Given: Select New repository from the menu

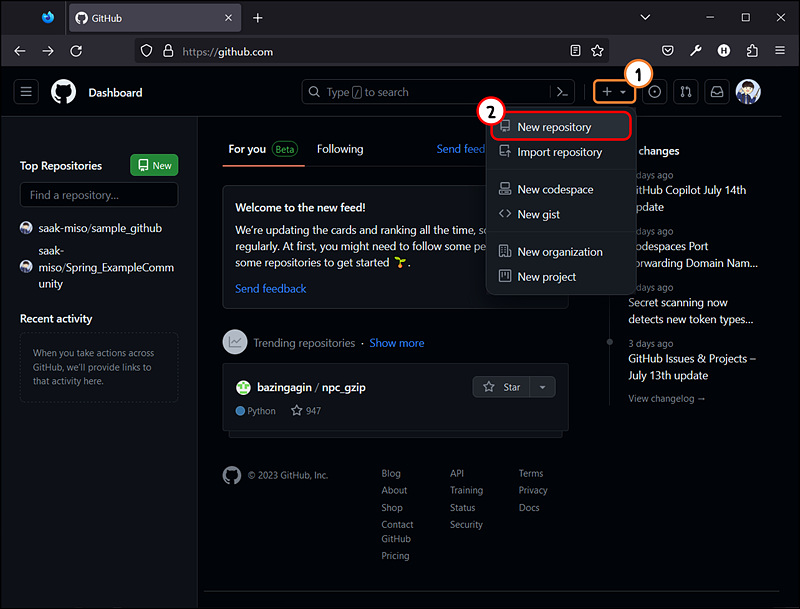Looking at the screenshot, I should coord(561,126).
